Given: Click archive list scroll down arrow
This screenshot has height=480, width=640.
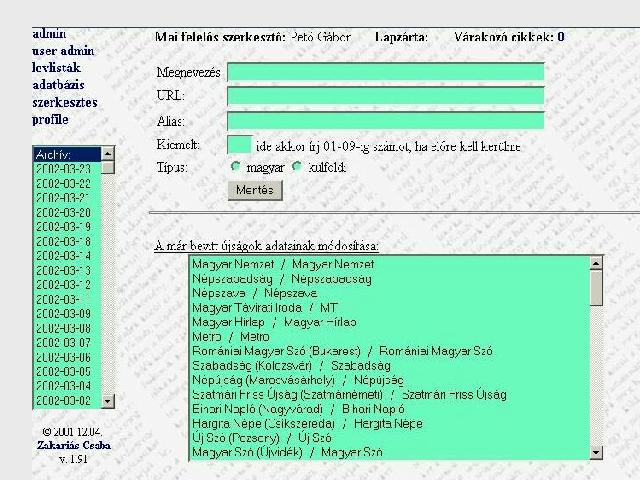Looking at the screenshot, I should [x=108, y=402].
